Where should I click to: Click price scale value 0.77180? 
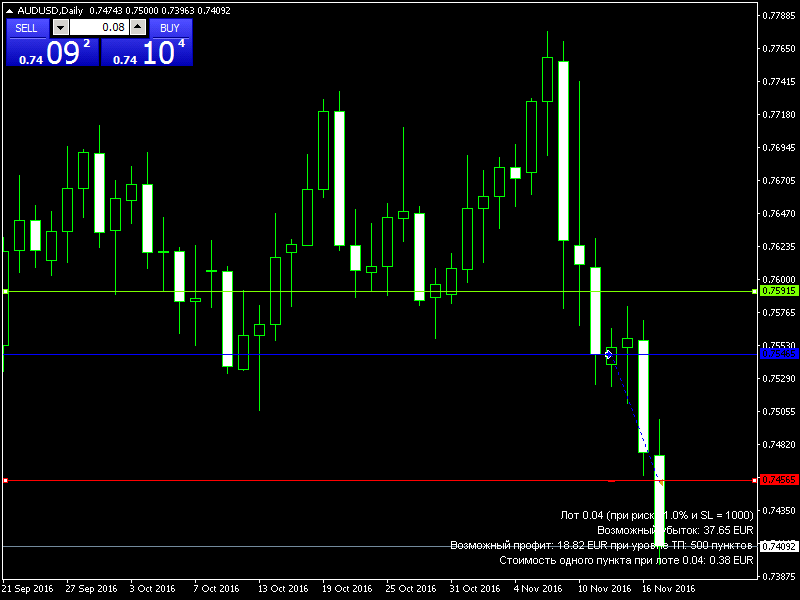(x=779, y=114)
